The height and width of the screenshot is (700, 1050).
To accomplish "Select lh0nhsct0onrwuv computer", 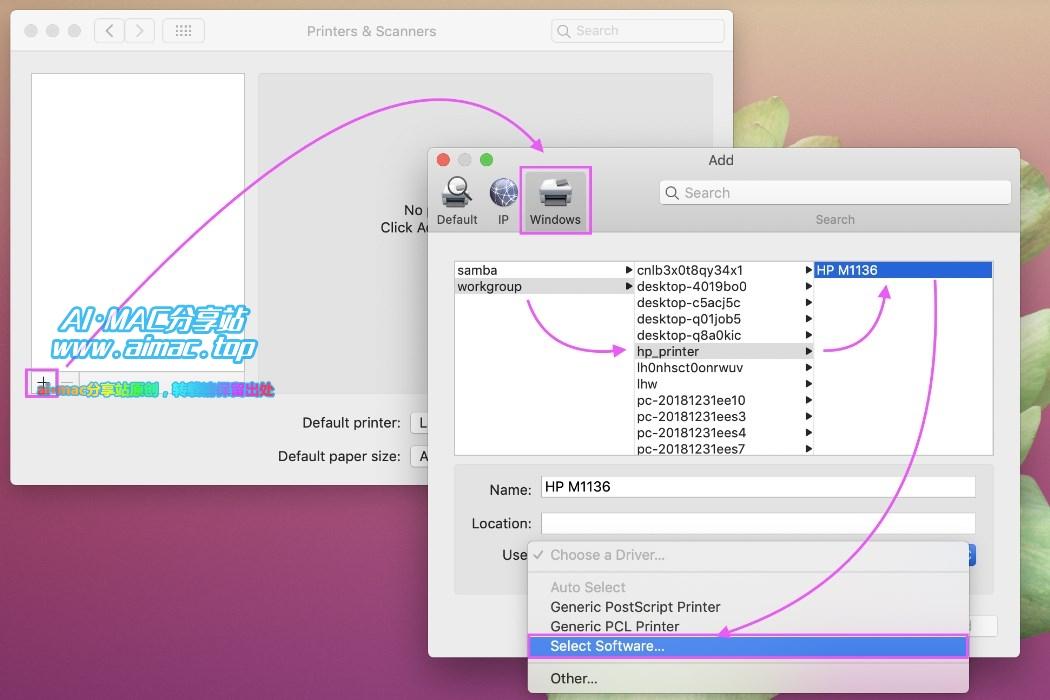I will pyautogui.click(x=723, y=368).
